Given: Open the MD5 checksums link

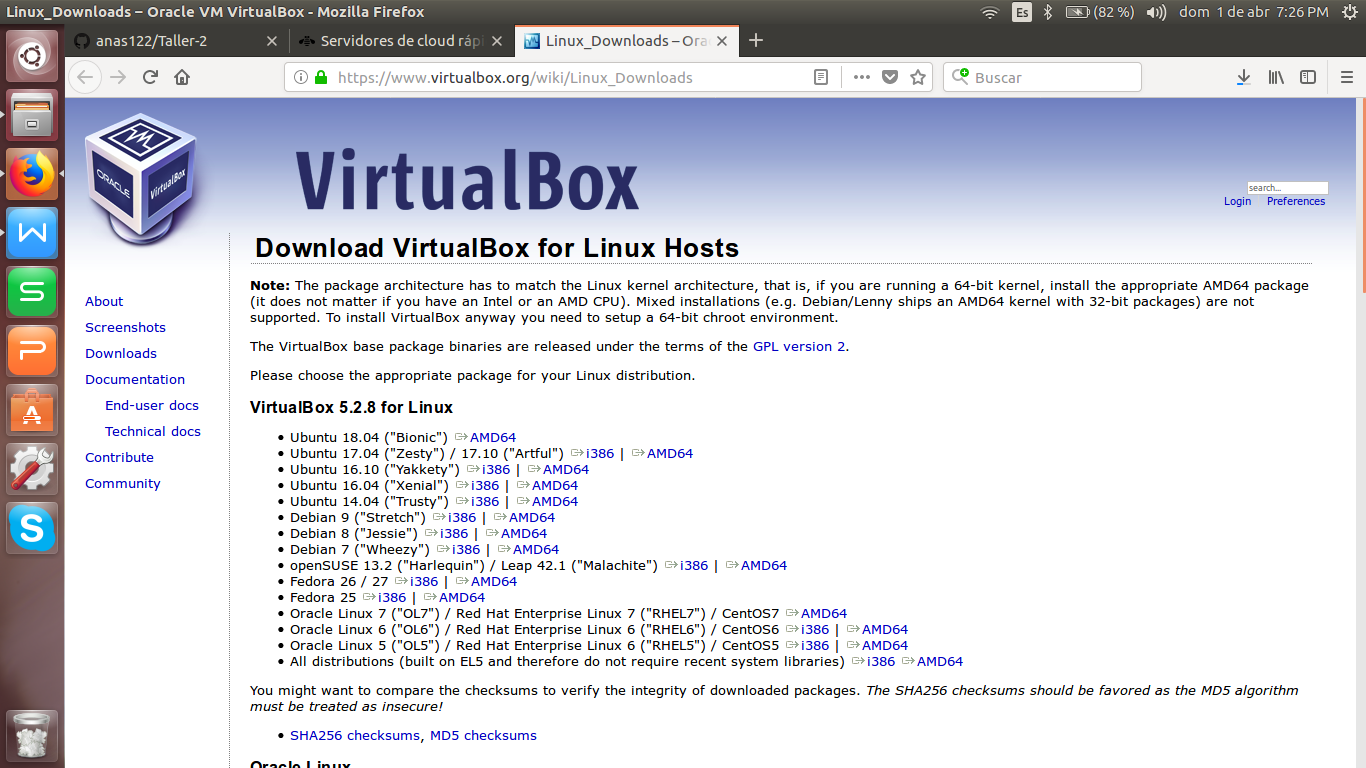Looking at the screenshot, I should pos(483,735).
